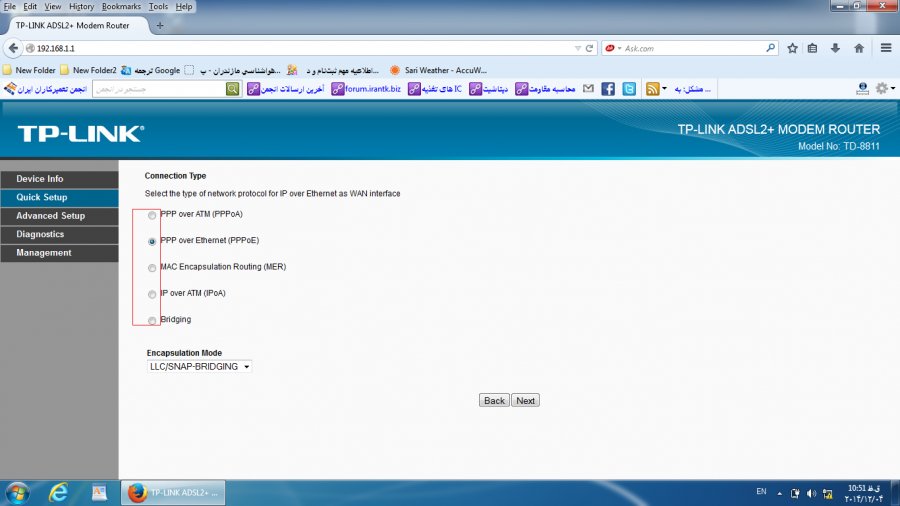
Task: Open Management in sidebar
Action: pyautogui.click(x=59, y=252)
